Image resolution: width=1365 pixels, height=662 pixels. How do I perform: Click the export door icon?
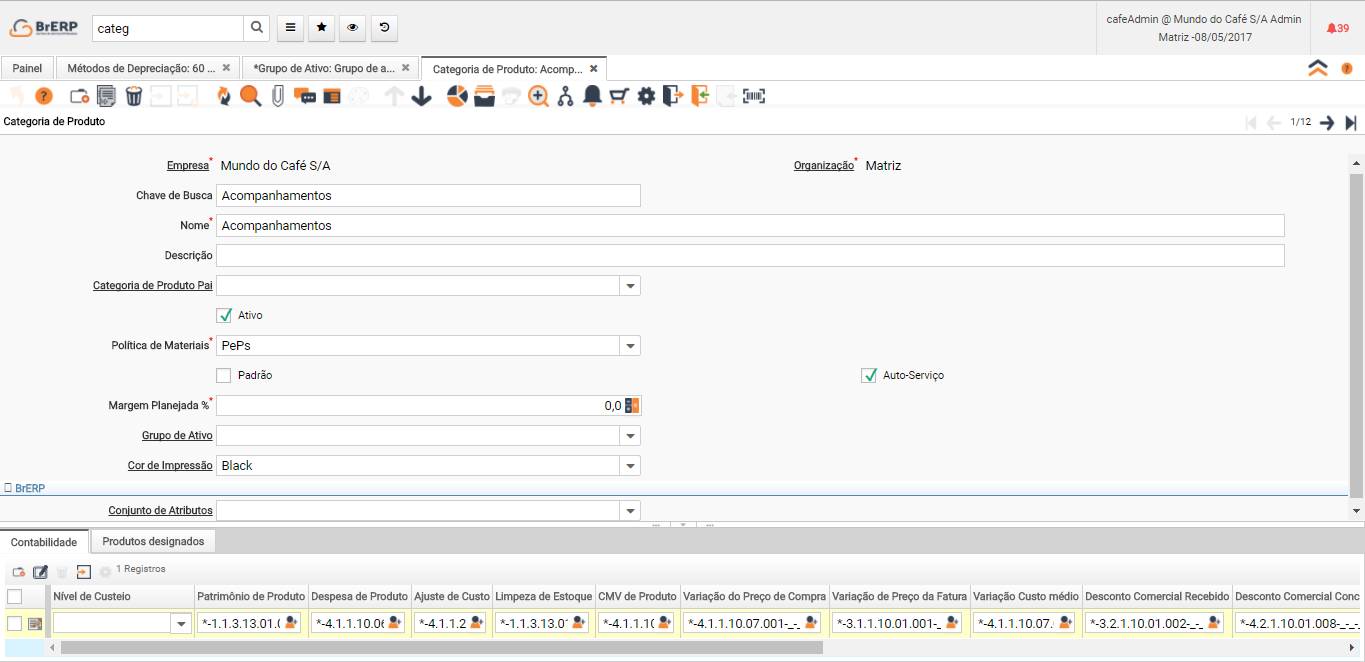pos(673,96)
